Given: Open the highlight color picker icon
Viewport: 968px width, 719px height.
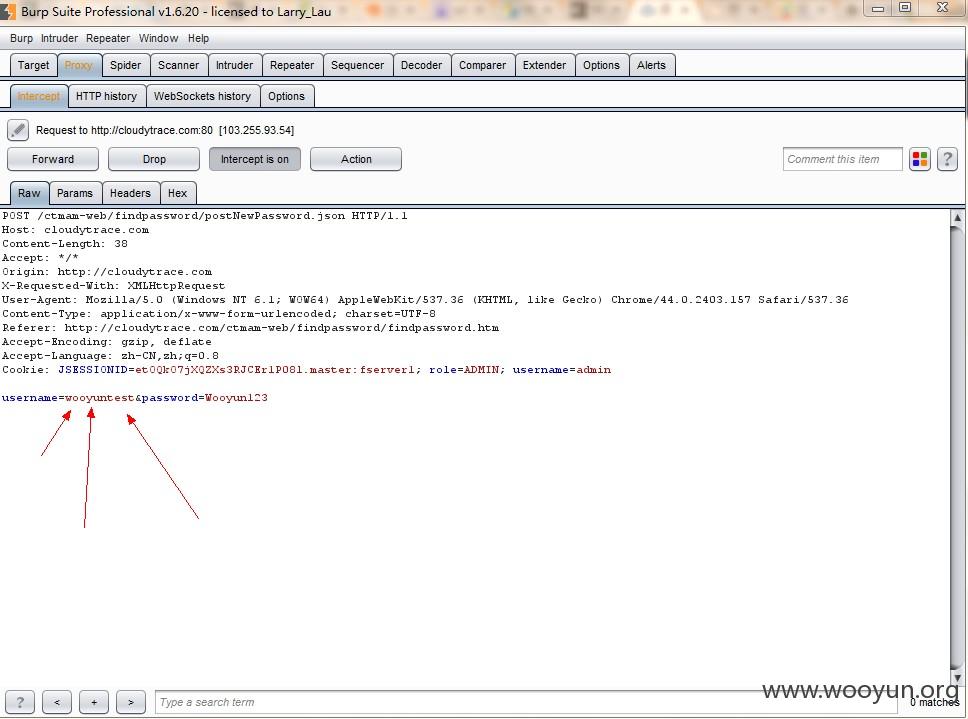Looking at the screenshot, I should (920, 159).
